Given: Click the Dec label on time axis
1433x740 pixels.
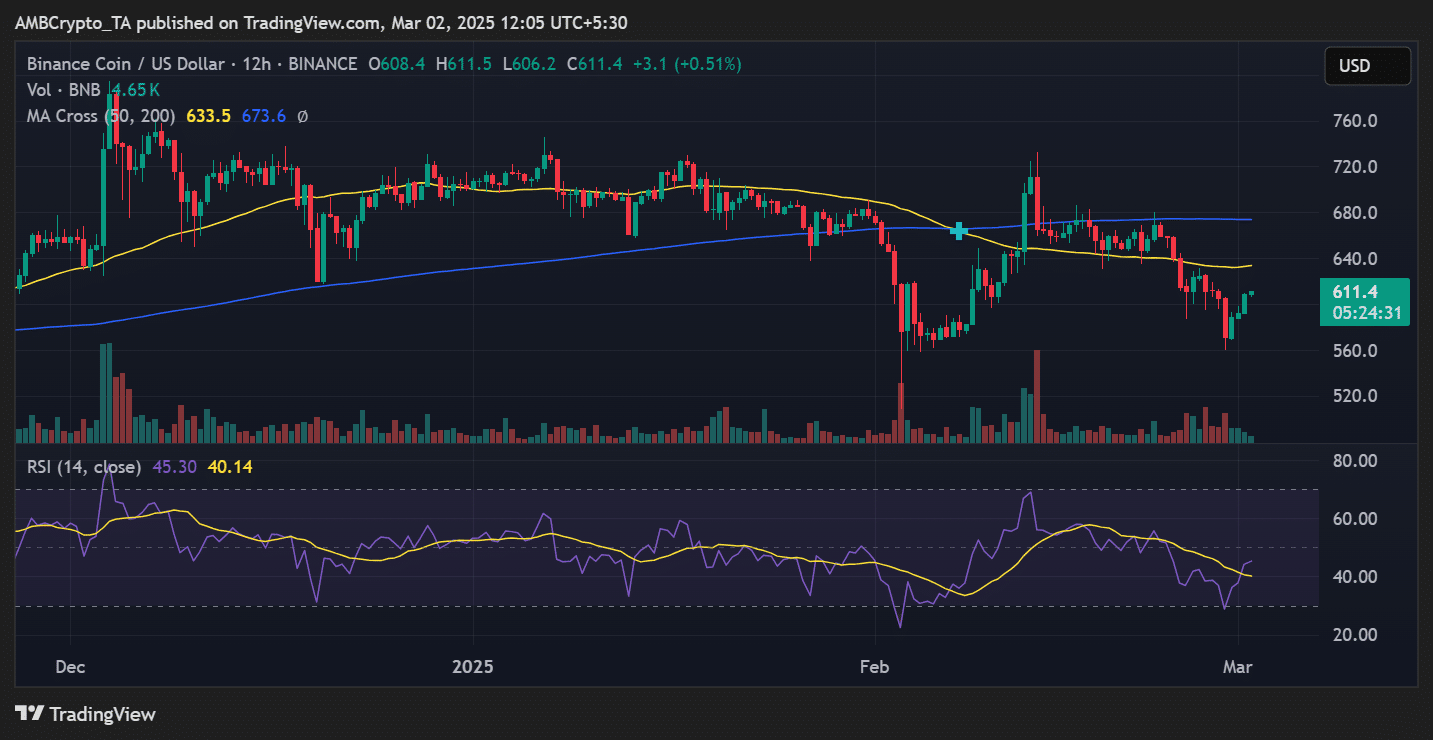Looking at the screenshot, I should click(72, 666).
